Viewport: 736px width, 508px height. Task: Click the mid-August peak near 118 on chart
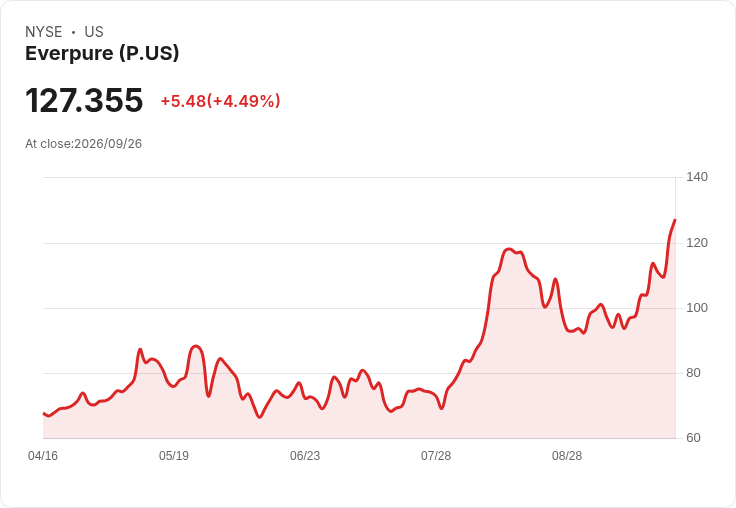(x=509, y=249)
